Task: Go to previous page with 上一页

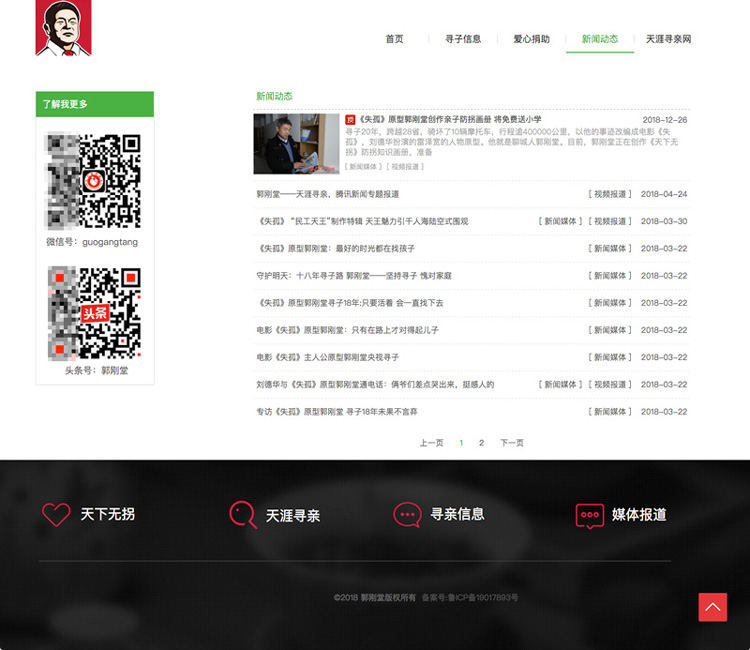Action: coord(431,443)
